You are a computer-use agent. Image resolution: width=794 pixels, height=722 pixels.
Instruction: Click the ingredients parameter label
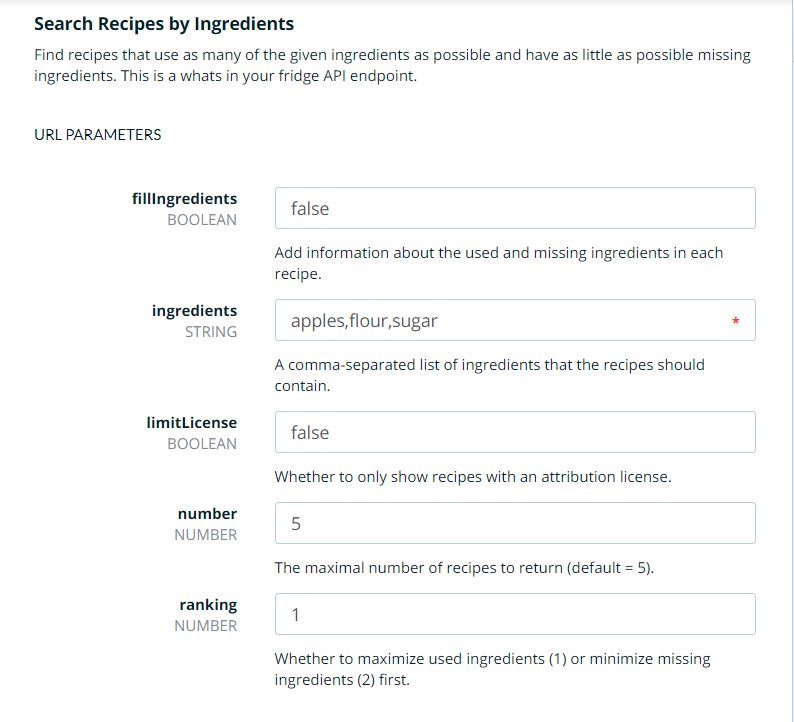click(194, 311)
